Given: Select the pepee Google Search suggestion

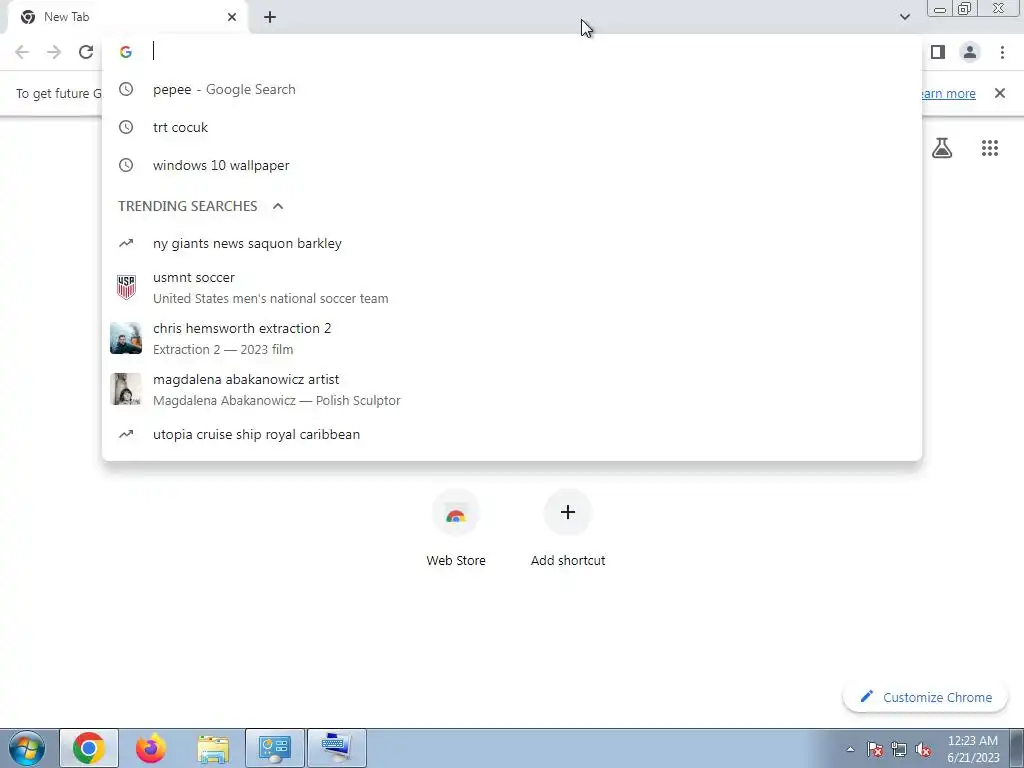Looking at the screenshot, I should pyautogui.click(x=512, y=89).
